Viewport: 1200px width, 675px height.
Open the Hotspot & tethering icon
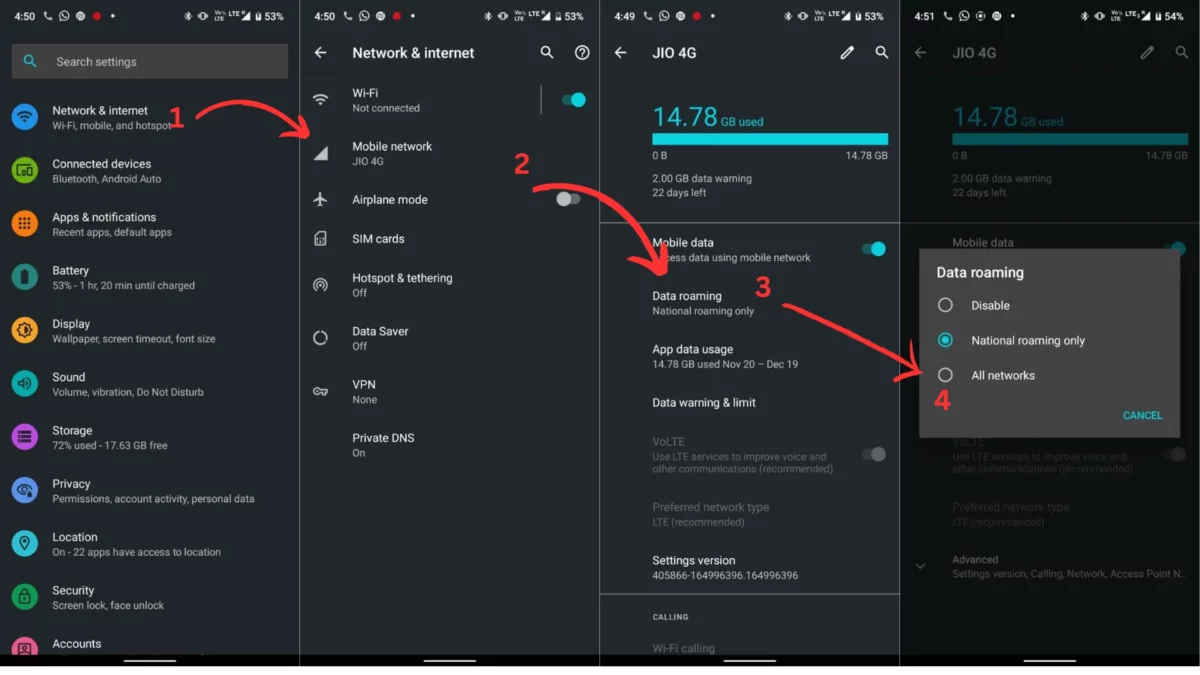[320, 285]
